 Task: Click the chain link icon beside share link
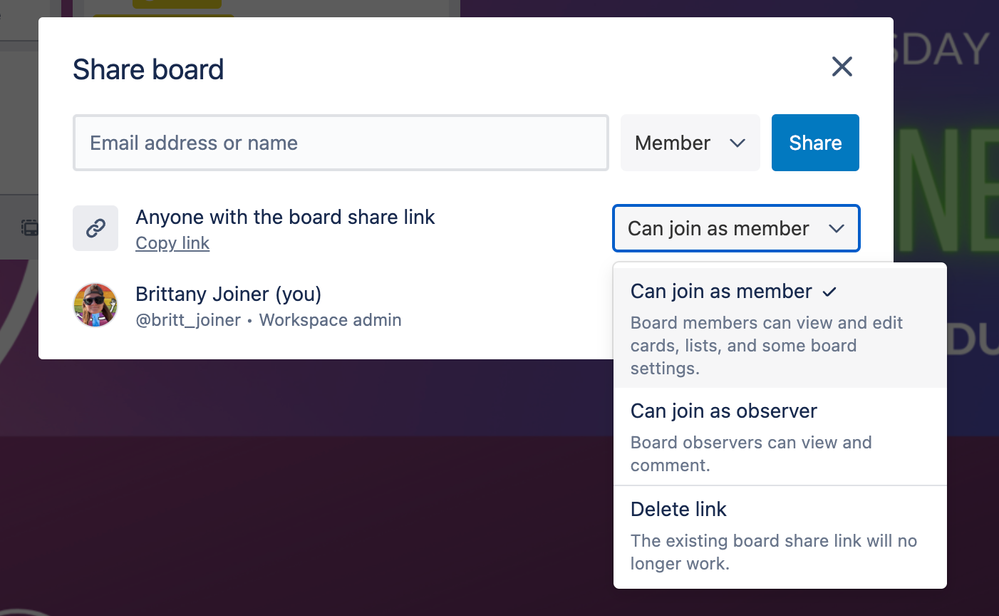[96, 228]
